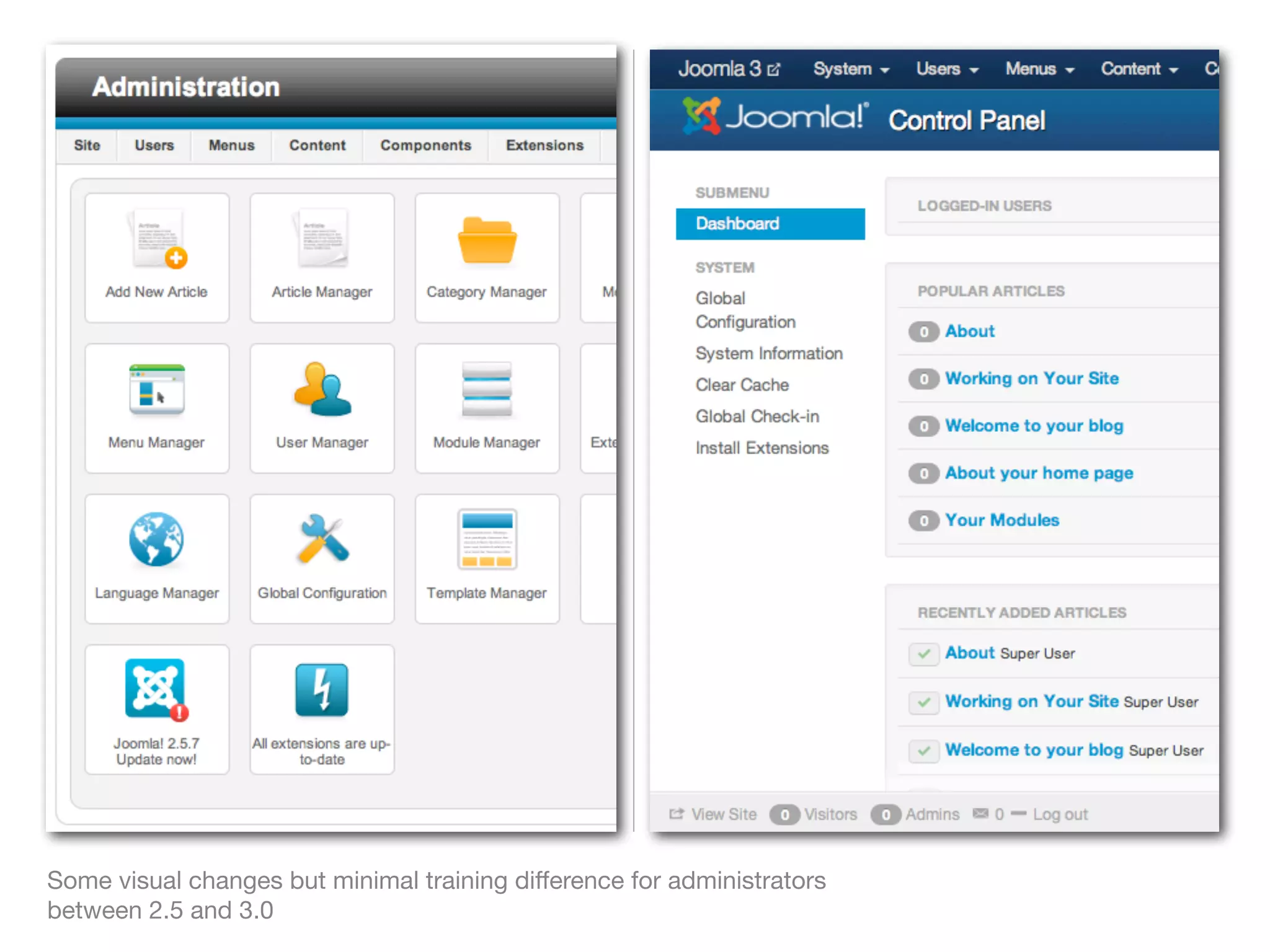Expand the Users dropdown in Joomla 3 navbar

(x=947, y=69)
